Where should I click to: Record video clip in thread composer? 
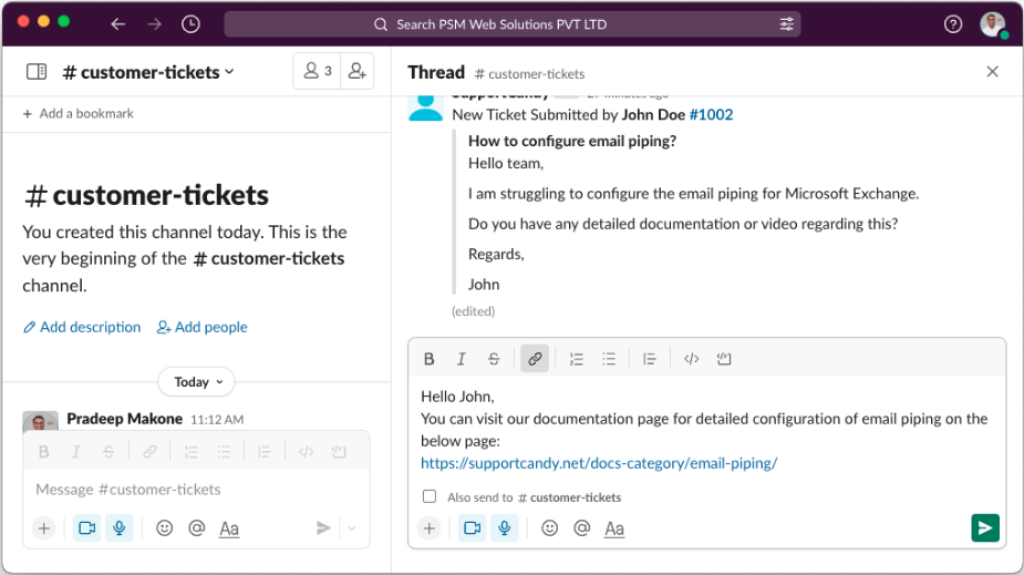[x=472, y=528]
